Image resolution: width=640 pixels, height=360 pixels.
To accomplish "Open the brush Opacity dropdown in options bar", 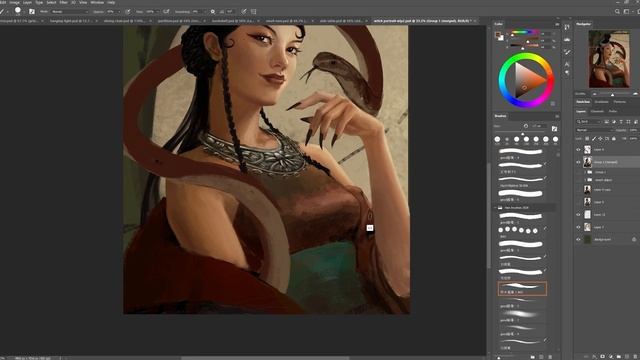I will [x=119, y=11].
